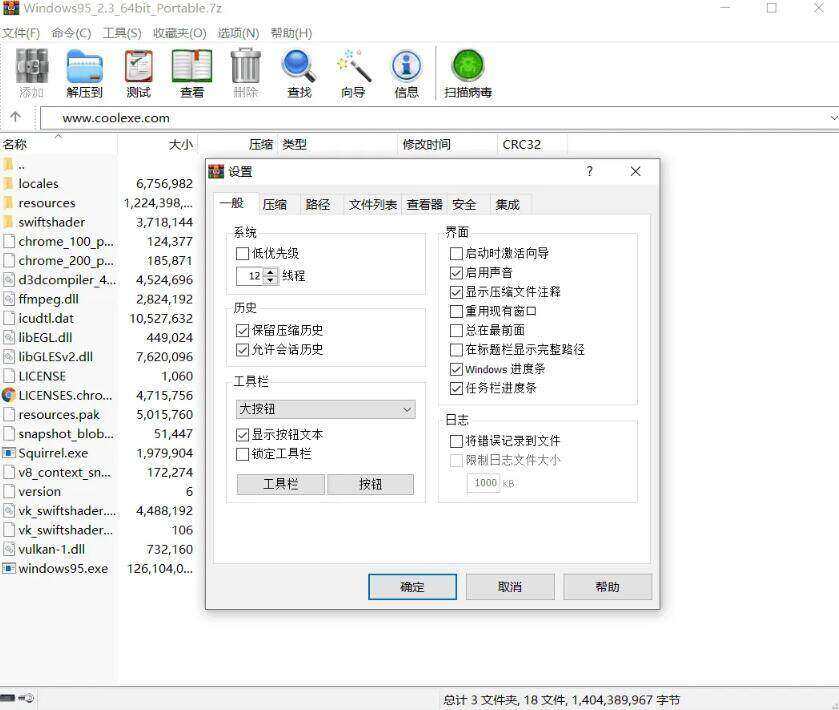Screen dimensions: 839x710
Task: Uncheck 允许会话历史 checkbox
Action: pos(242,350)
